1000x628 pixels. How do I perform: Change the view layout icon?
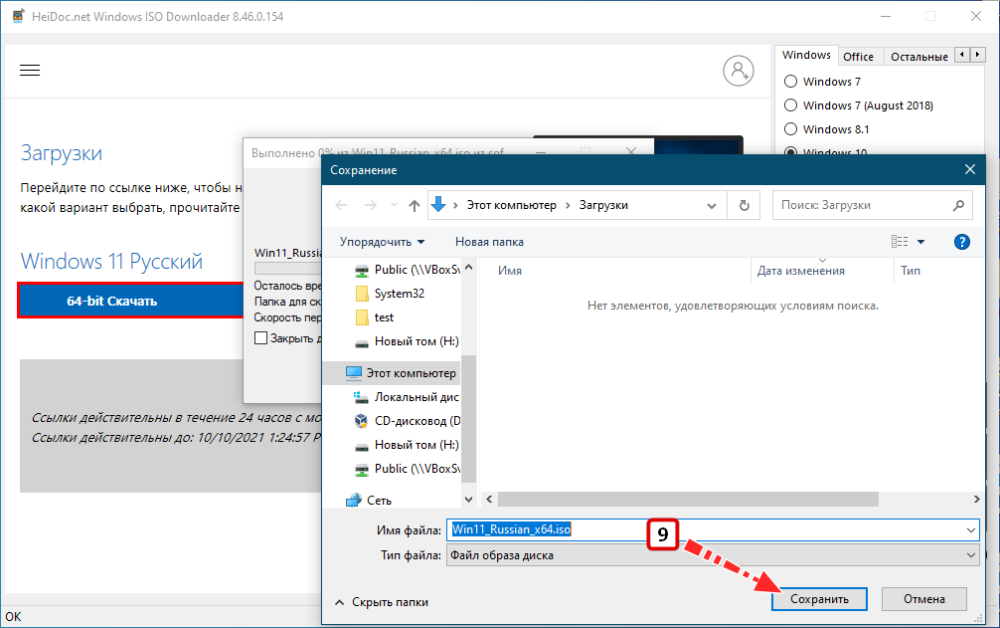[900, 242]
